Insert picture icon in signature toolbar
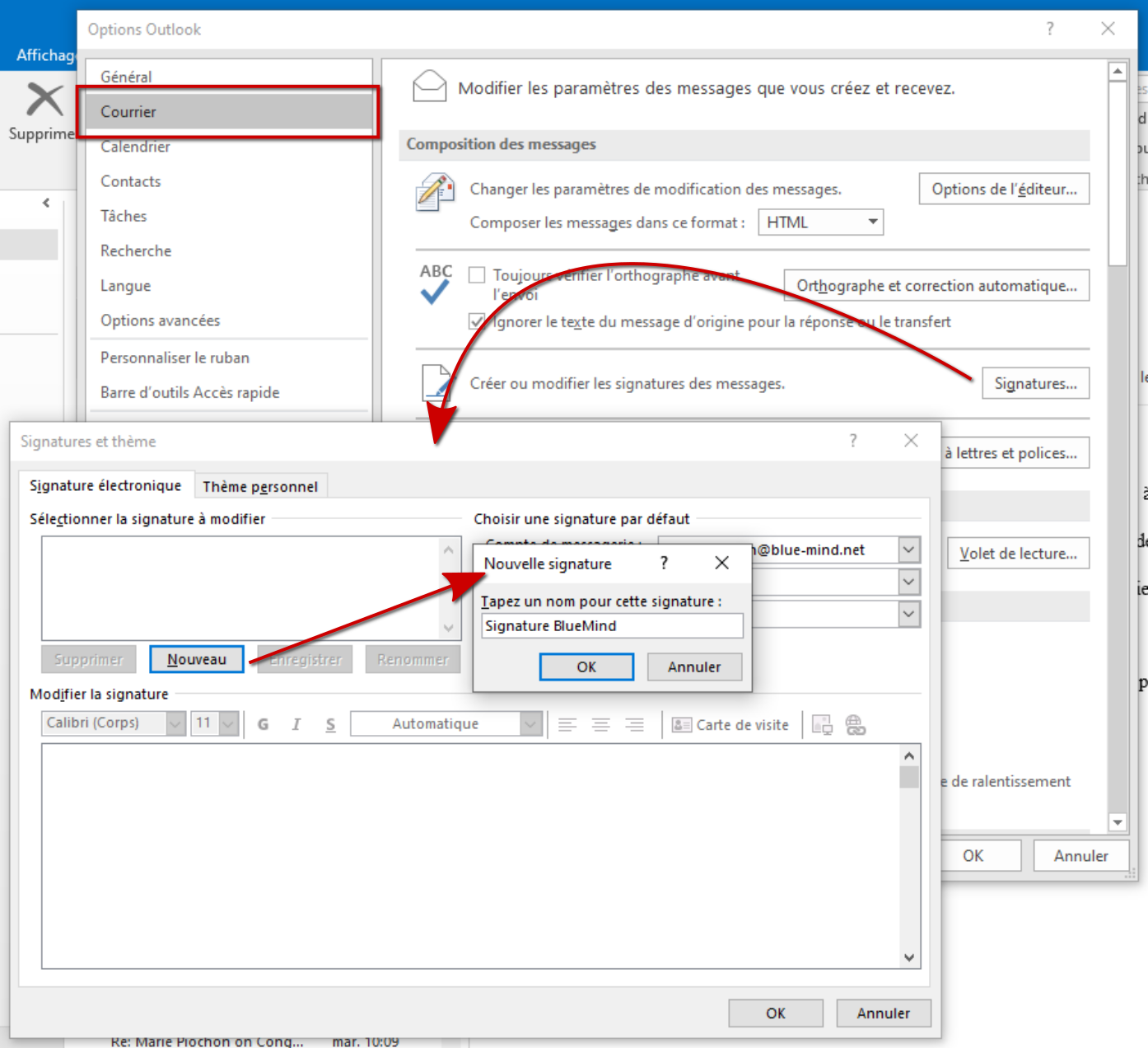The height and width of the screenshot is (1048, 1148). pos(822,725)
